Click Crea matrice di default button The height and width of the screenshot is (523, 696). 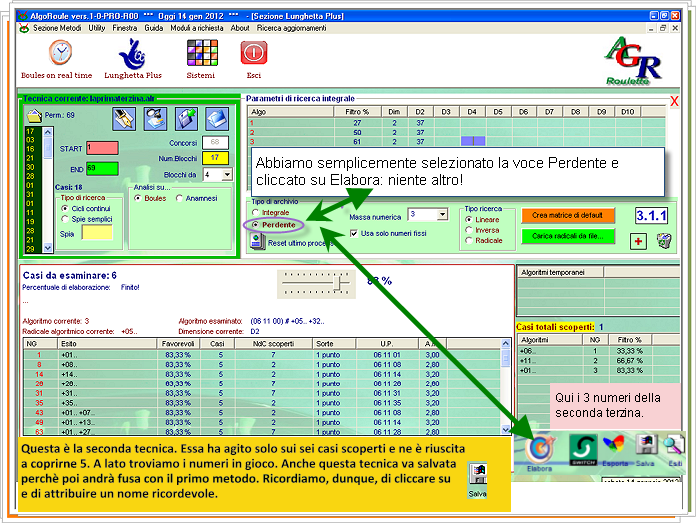click(x=568, y=215)
